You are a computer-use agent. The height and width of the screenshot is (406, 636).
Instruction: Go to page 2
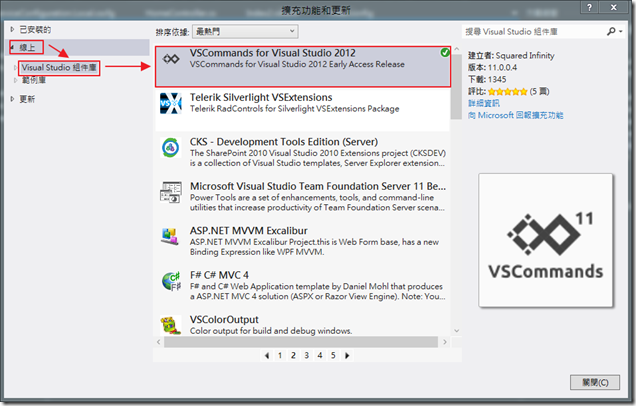point(293,356)
